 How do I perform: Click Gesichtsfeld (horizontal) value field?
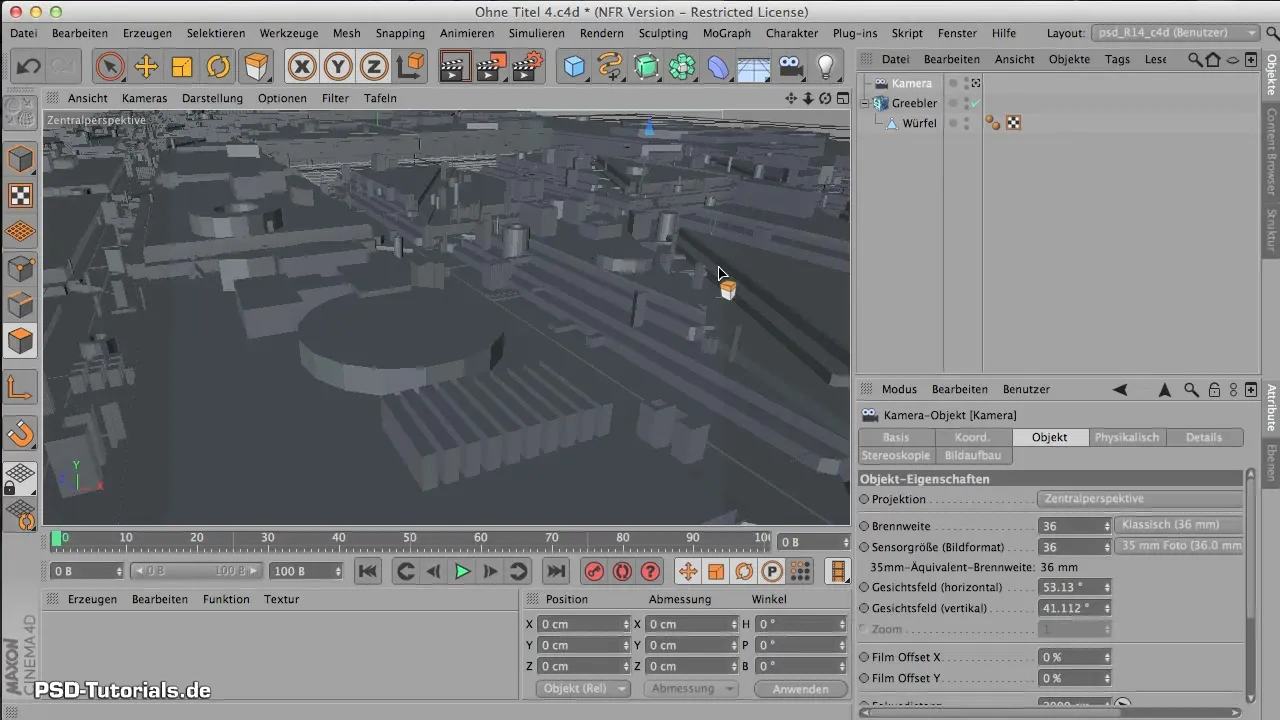coord(1075,587)
